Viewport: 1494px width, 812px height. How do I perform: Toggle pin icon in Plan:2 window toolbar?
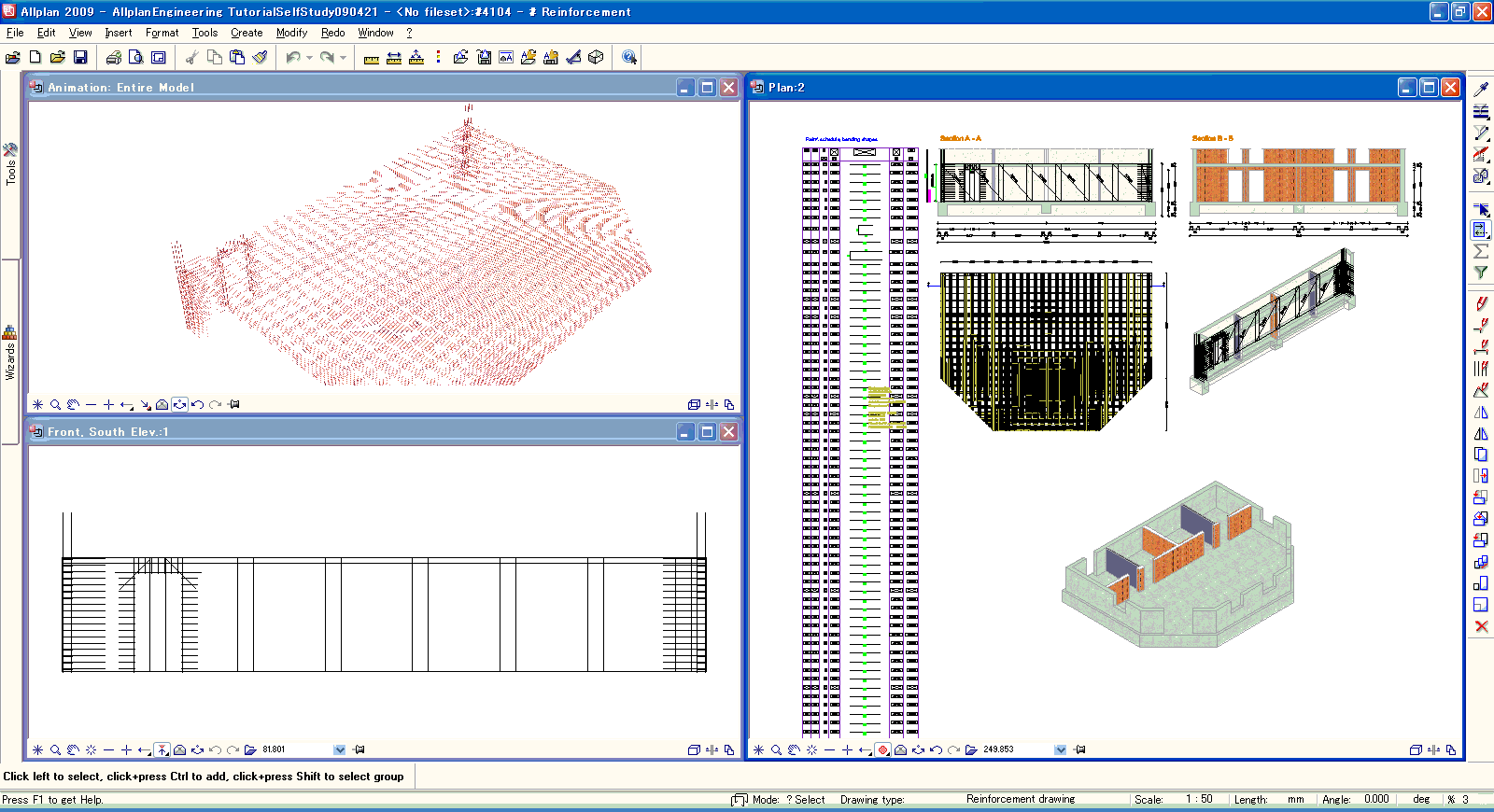(x=1080, y=749)
